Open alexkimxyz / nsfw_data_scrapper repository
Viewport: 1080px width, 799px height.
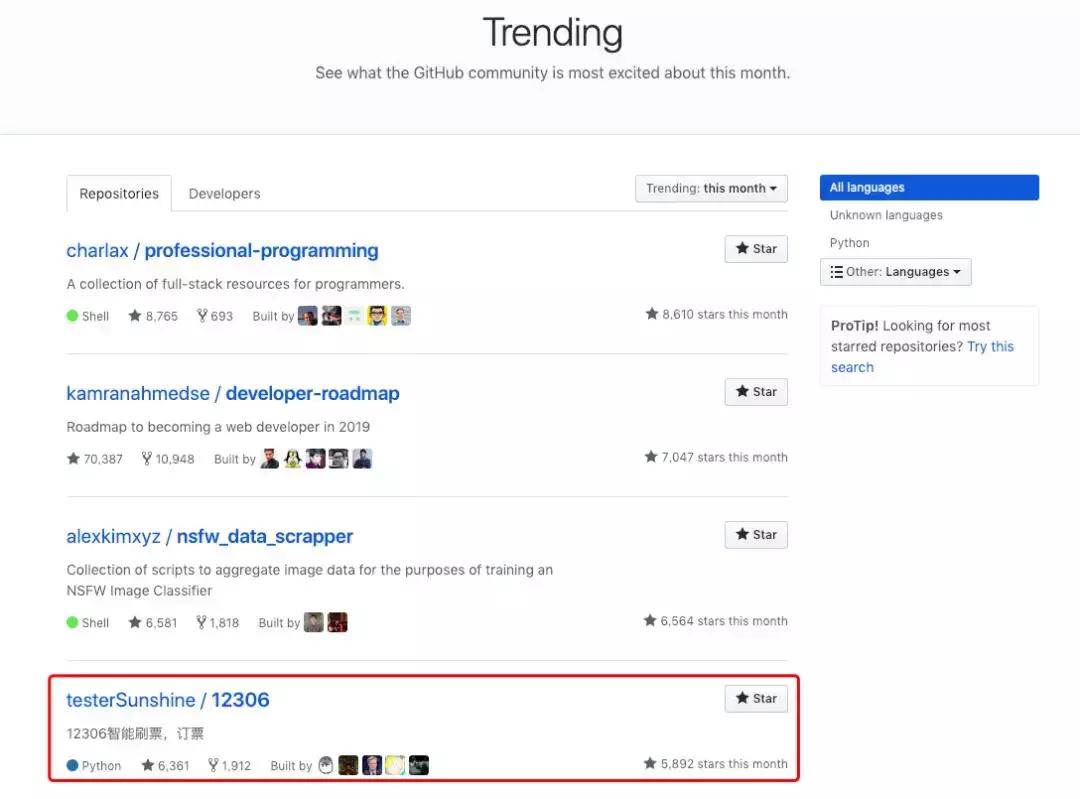(209, 537)
